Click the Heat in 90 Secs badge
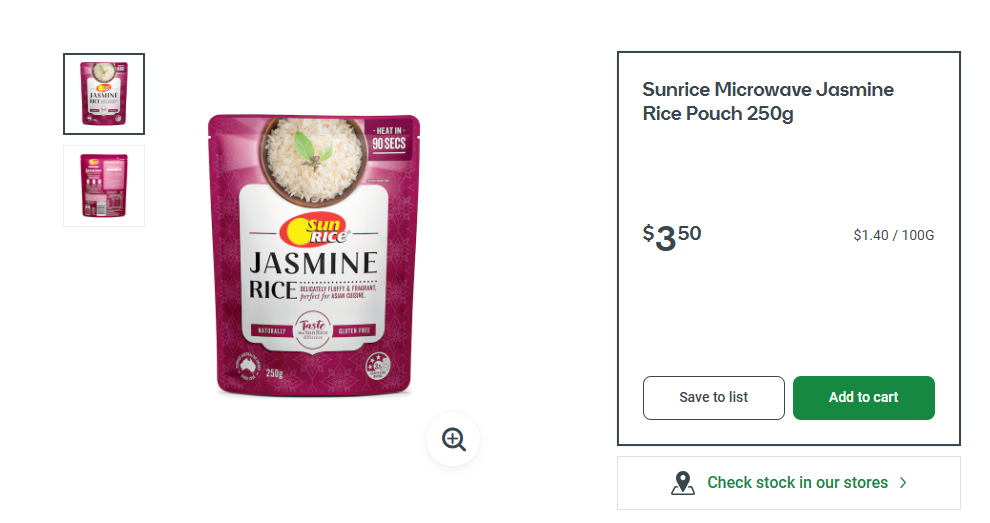This screenshot has height=523, width=990. tap(392, 139)
